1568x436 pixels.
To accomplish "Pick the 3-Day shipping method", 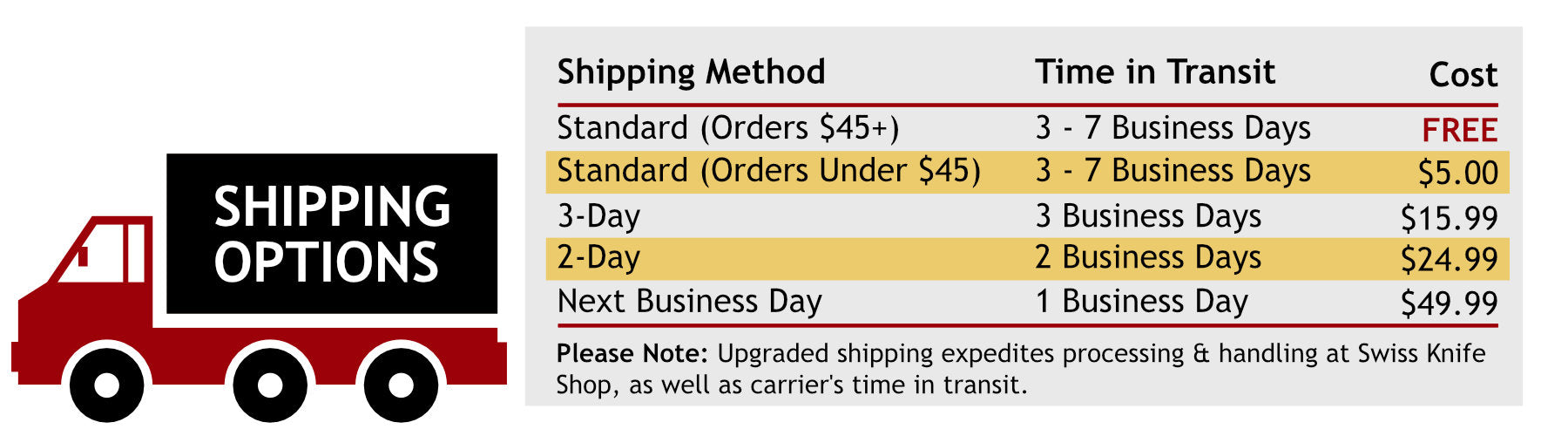I will click(598, 216).
